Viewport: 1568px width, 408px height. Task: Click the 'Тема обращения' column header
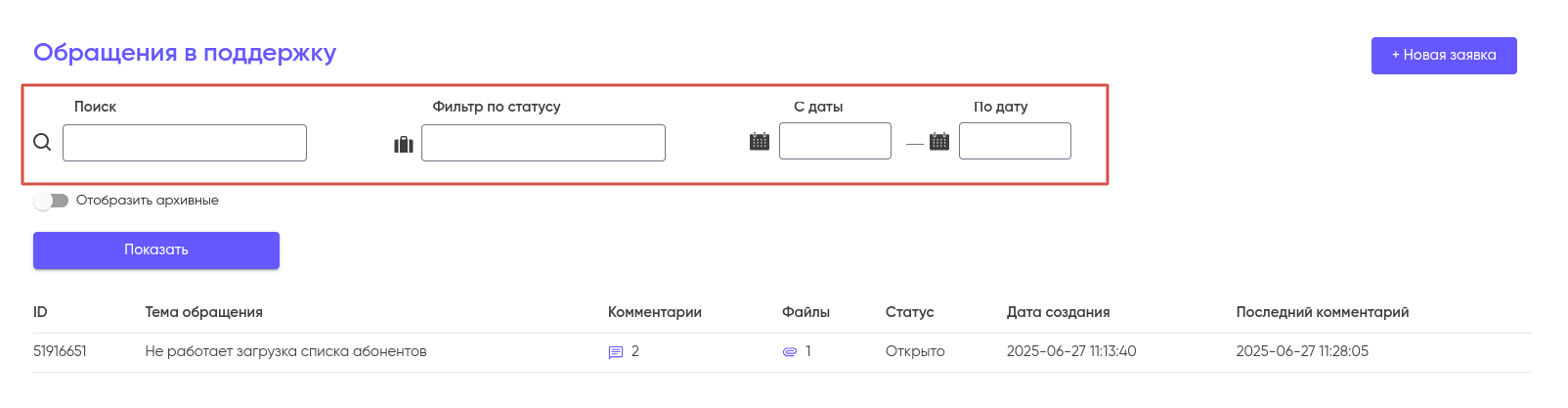point(203,312)
